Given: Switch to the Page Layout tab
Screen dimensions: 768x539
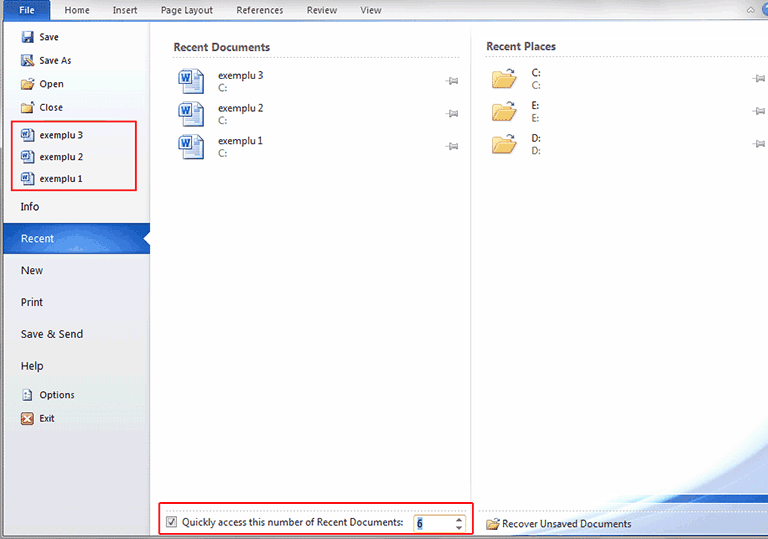Looking at the screenshot, I should (187, 10).
